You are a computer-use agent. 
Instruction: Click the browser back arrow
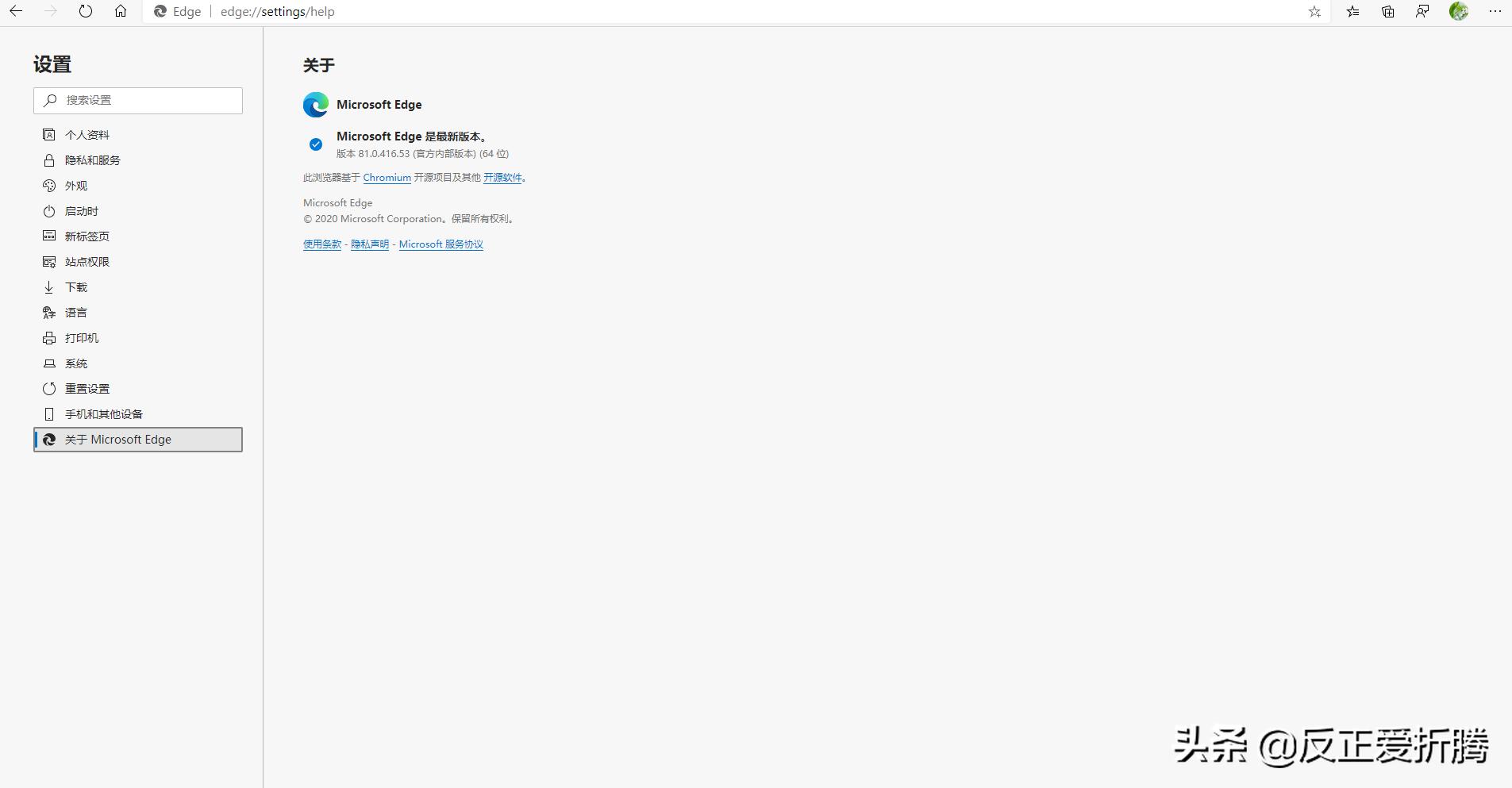(x=16, y=11)
